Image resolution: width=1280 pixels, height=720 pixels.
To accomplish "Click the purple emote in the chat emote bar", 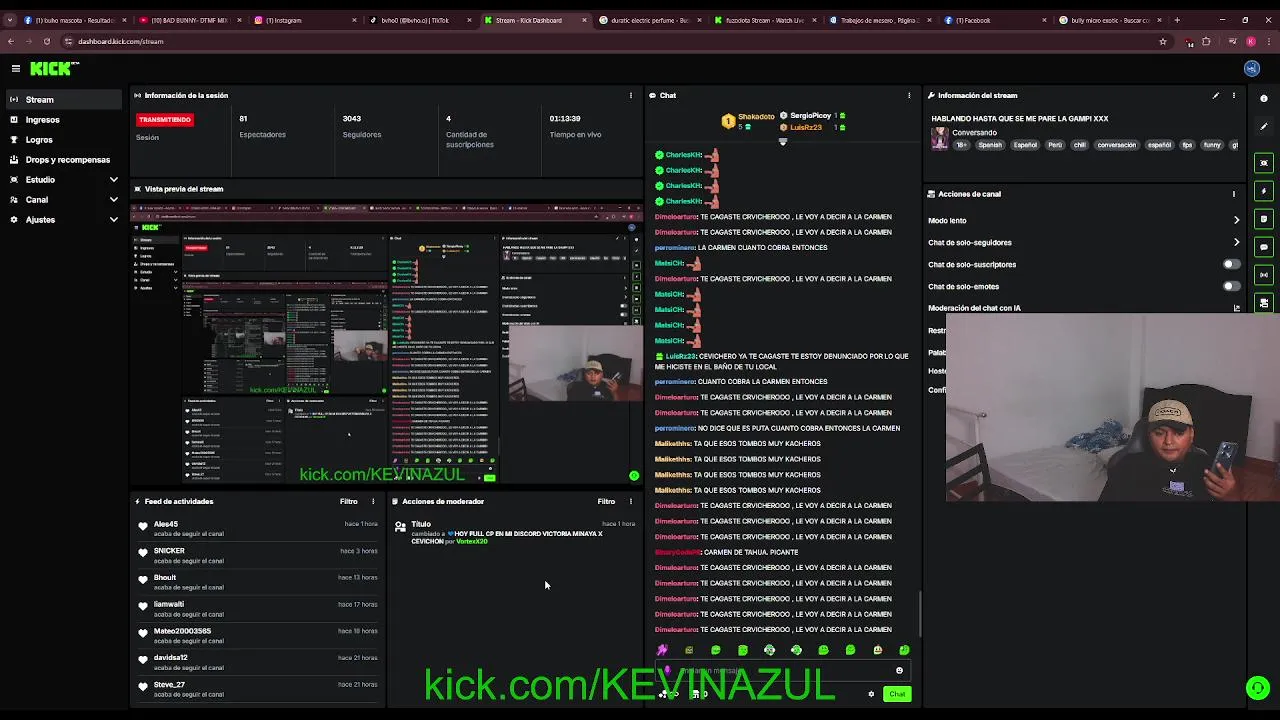I will (x=662, y=650).
